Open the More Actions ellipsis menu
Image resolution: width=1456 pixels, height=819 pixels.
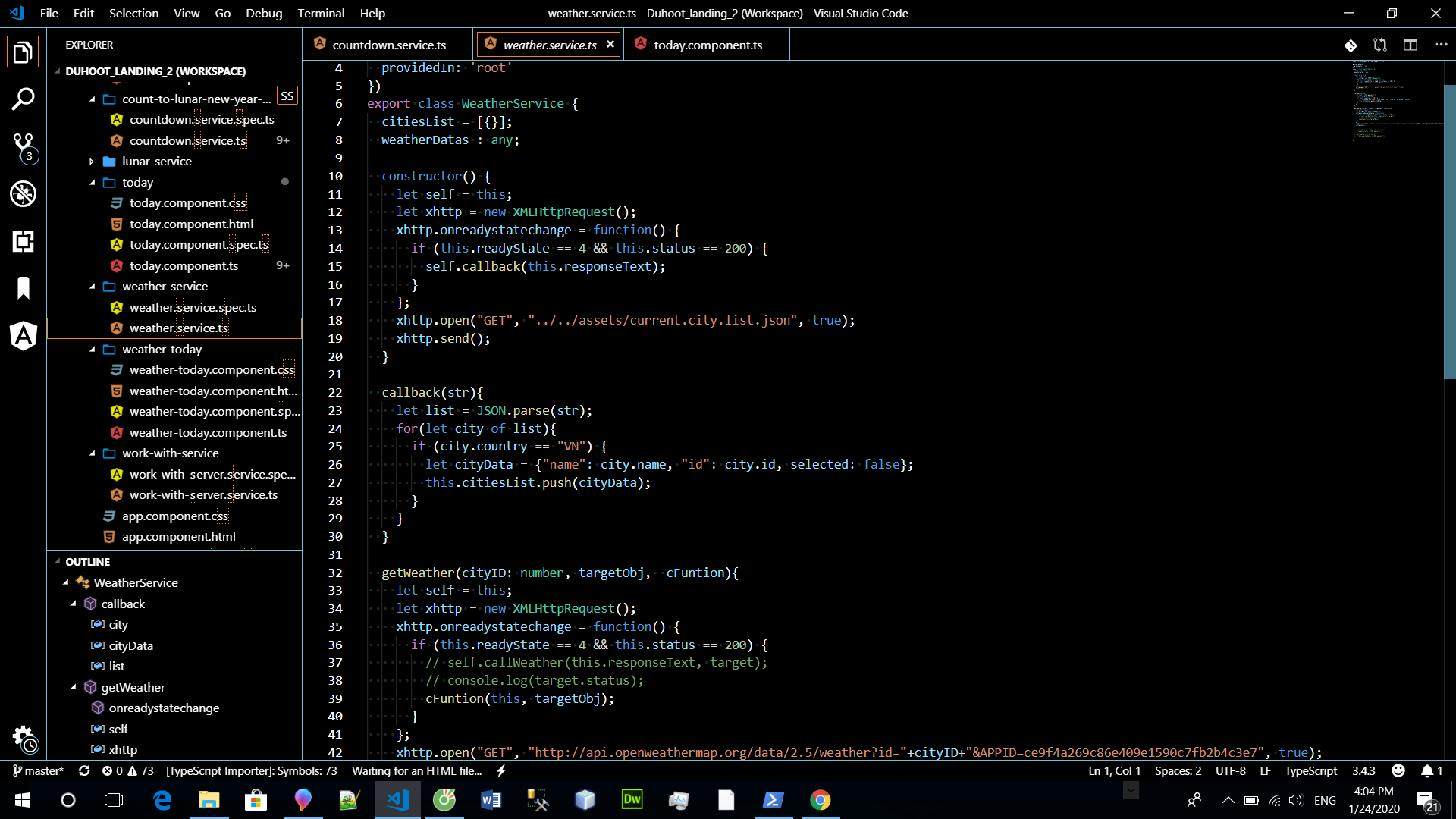tap(1441, 45)
